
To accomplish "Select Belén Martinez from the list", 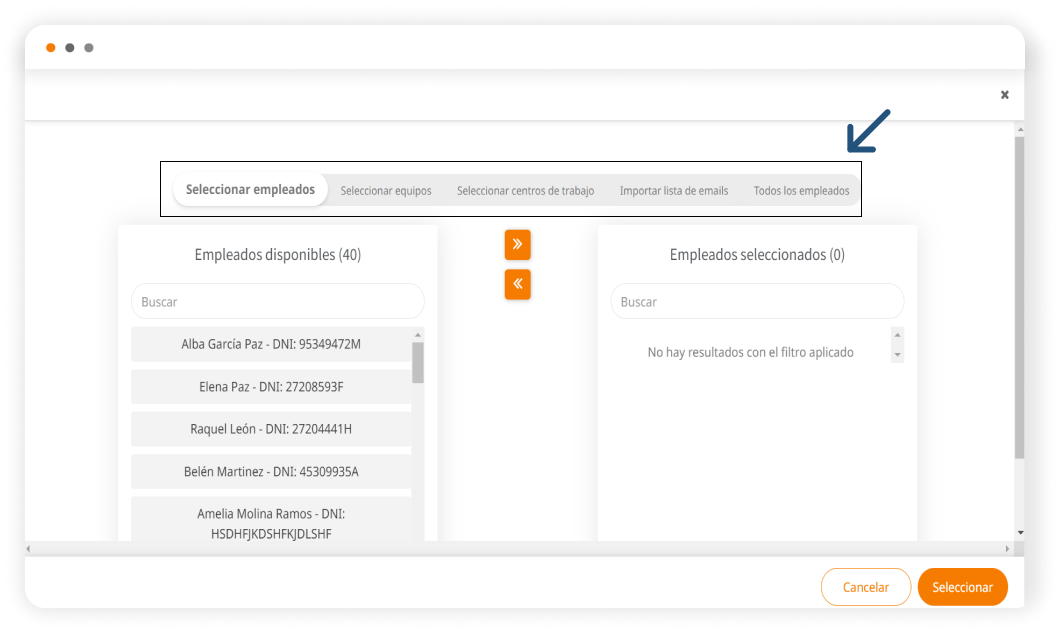I will 270,471.
